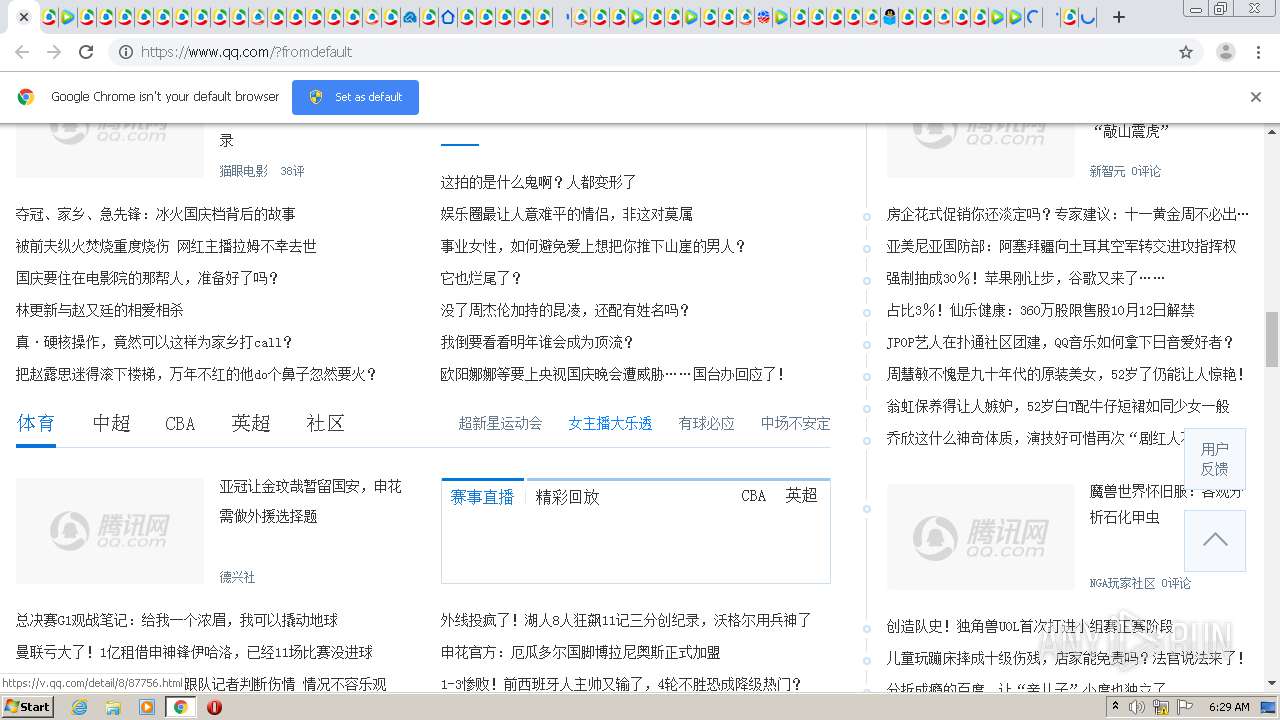Open headline 总决赛G1观战笔记

(x=177, y=620)
